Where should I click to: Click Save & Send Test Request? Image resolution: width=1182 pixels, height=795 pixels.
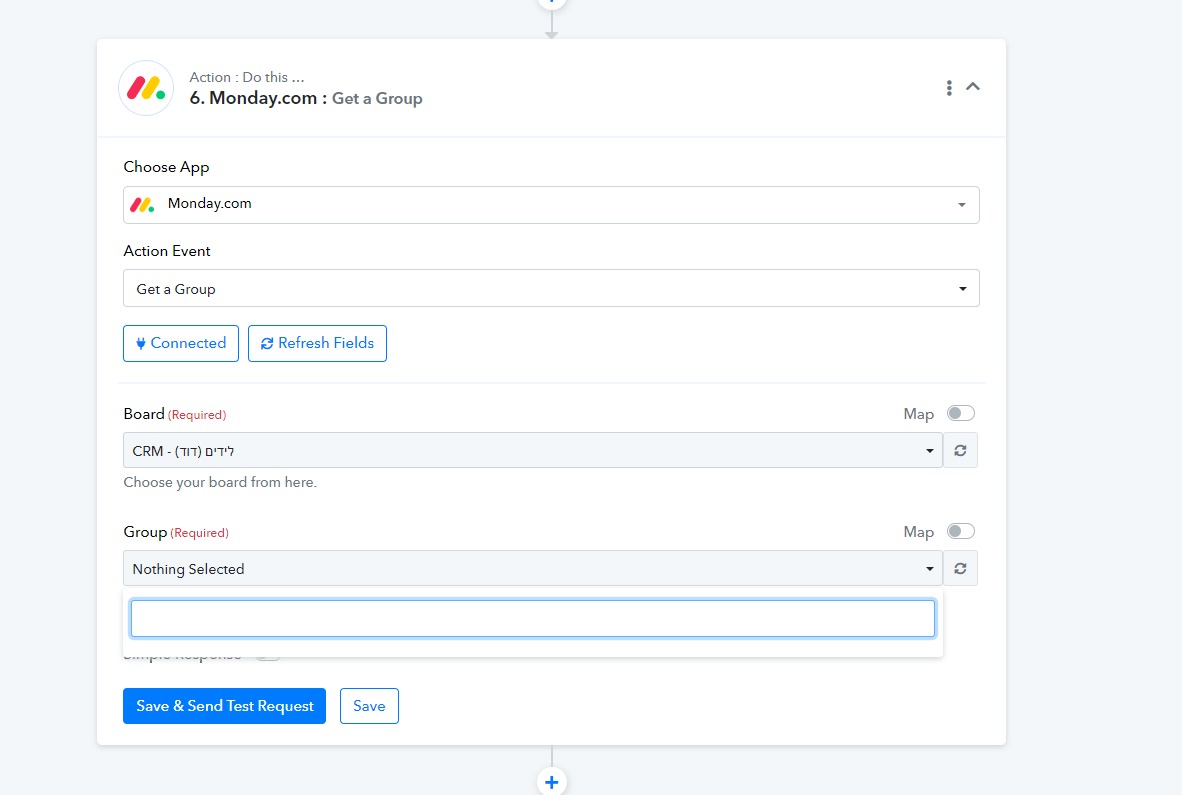pos(225,706)
